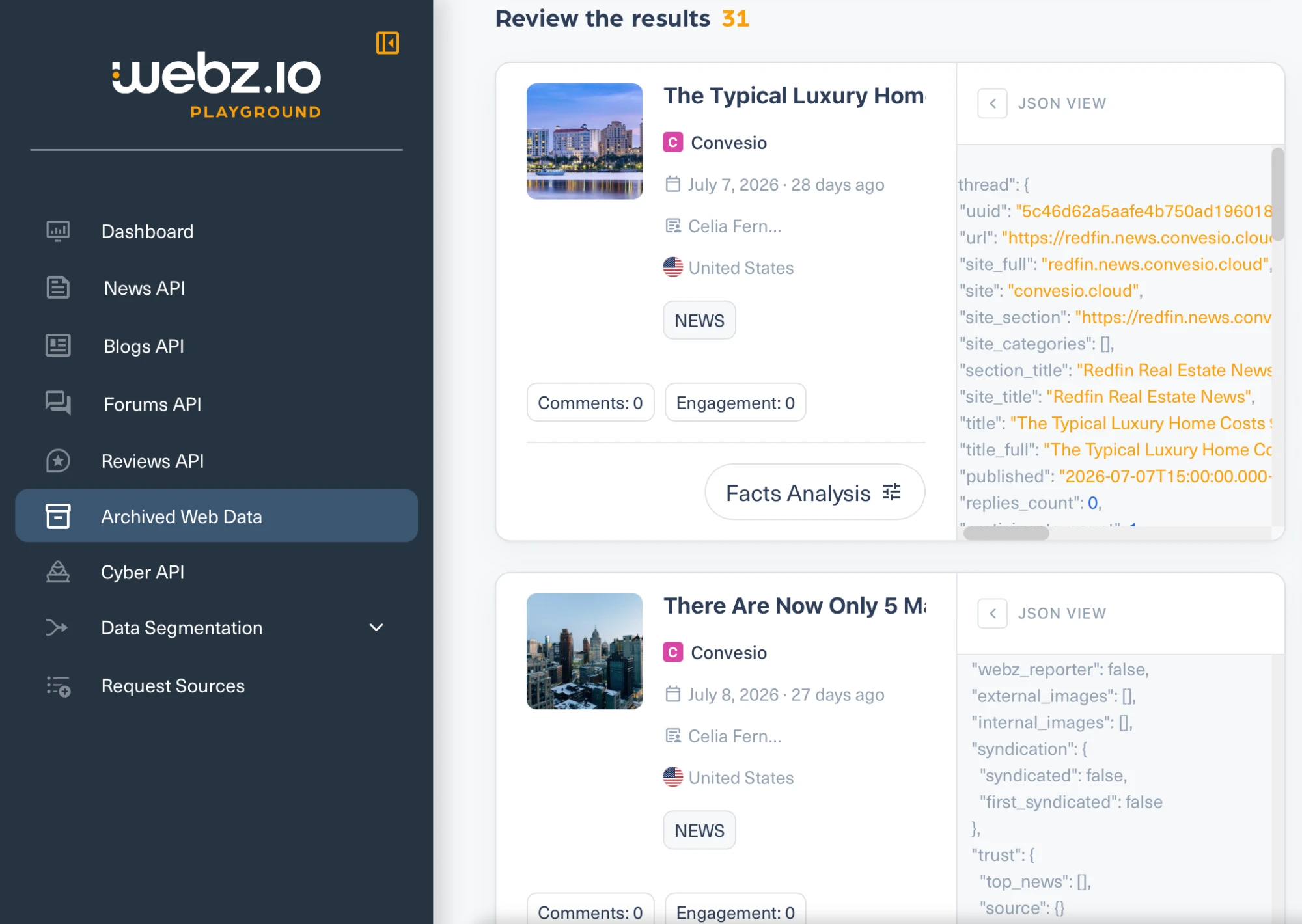The width and height of the screenshot is (1302, 924).
Task: Click Engagement: 0 on the Luxury Home card
Action: [x=736, y=403]
